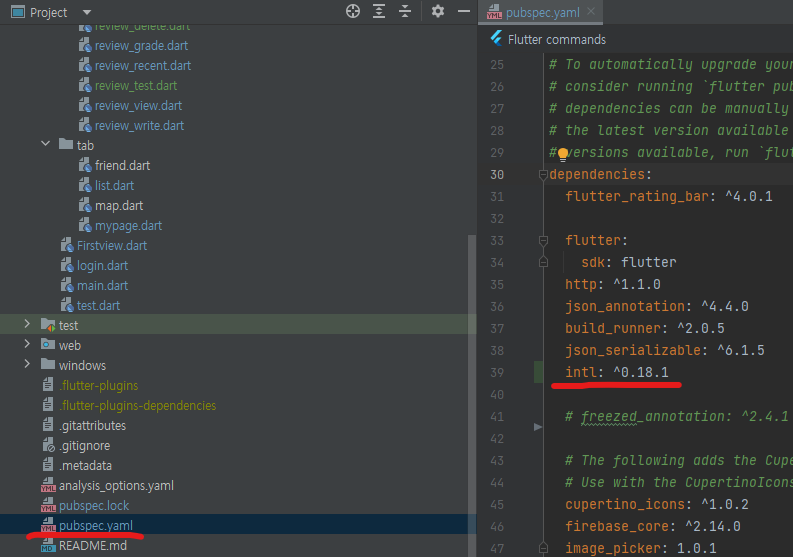The image size is (793, 557).
Task: Open review_view.dart file
Action: point(138,106)
